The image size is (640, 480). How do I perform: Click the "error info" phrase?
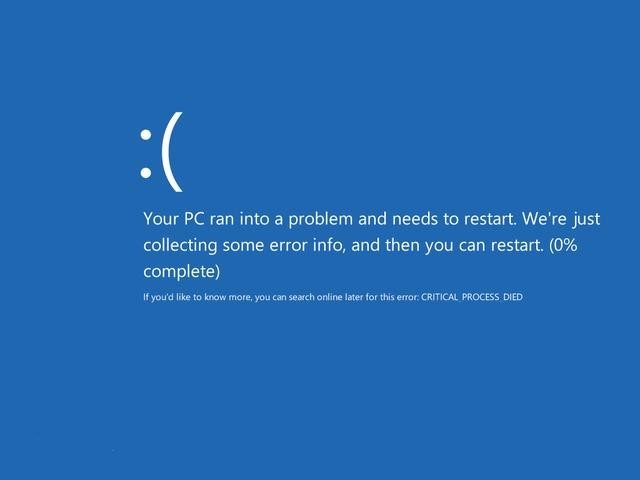coord(305,245)
